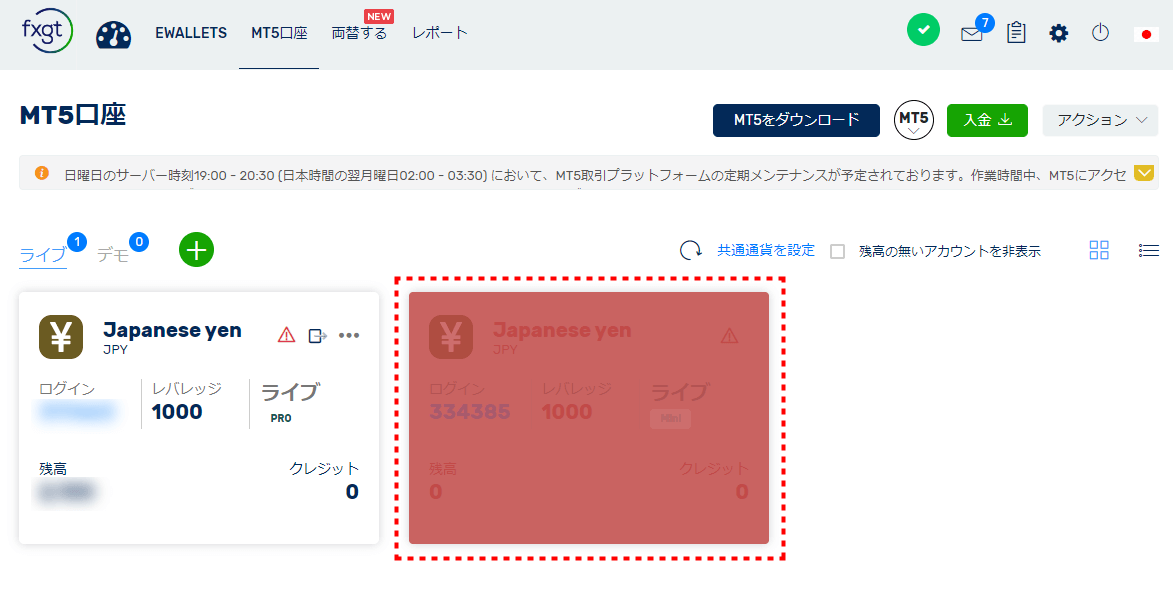
Task: Select the MT5口座 menu item
Action: (x=279, y=33)
